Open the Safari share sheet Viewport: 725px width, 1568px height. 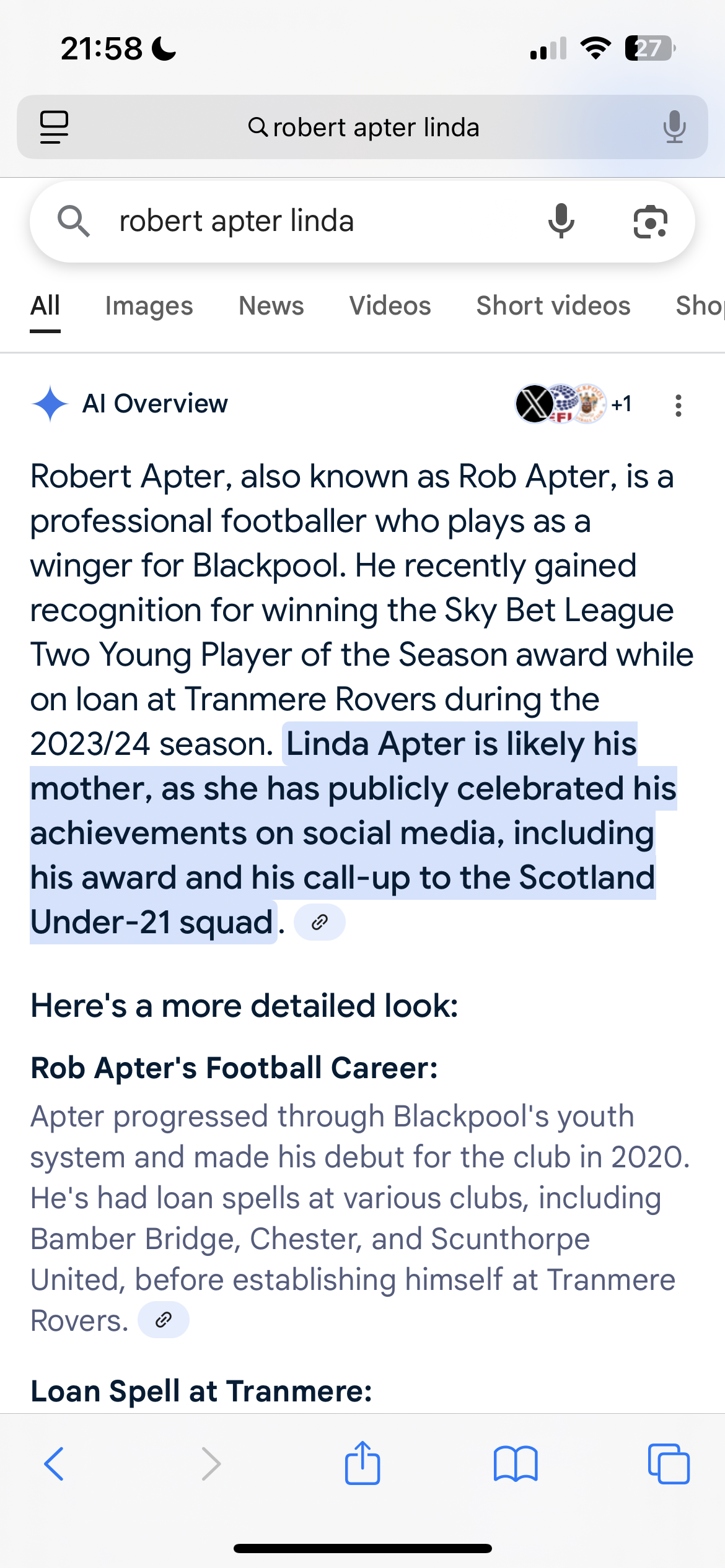click(x=362, y=1463)
